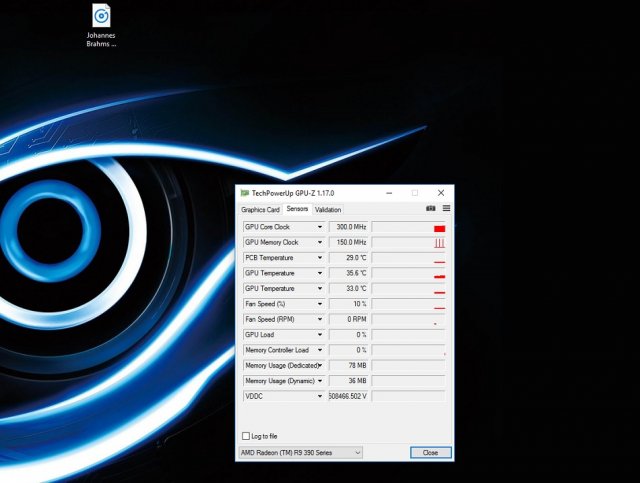Select the Sensors tab
Image resolution: width=640 pixels, height=483 pixels.
tap(297, 209)
